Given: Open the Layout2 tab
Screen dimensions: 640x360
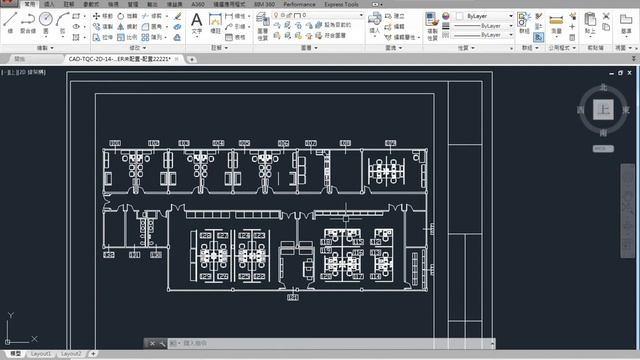Looking at the screenshot, I should 71,353.
